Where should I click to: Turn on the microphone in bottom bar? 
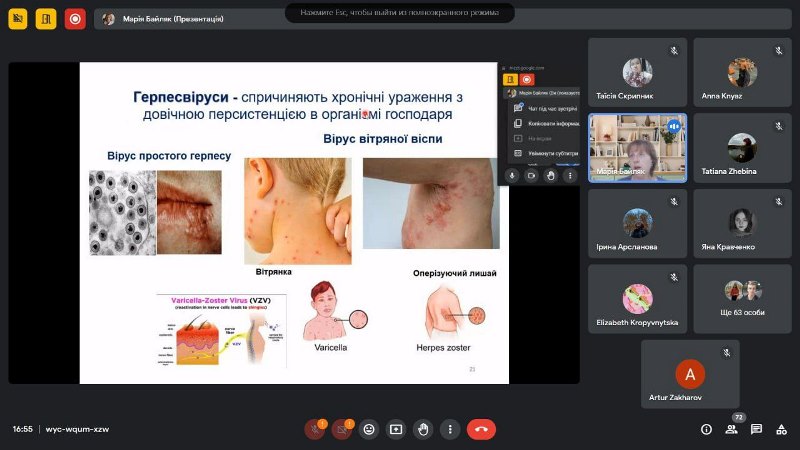click(x=315, y=429)
